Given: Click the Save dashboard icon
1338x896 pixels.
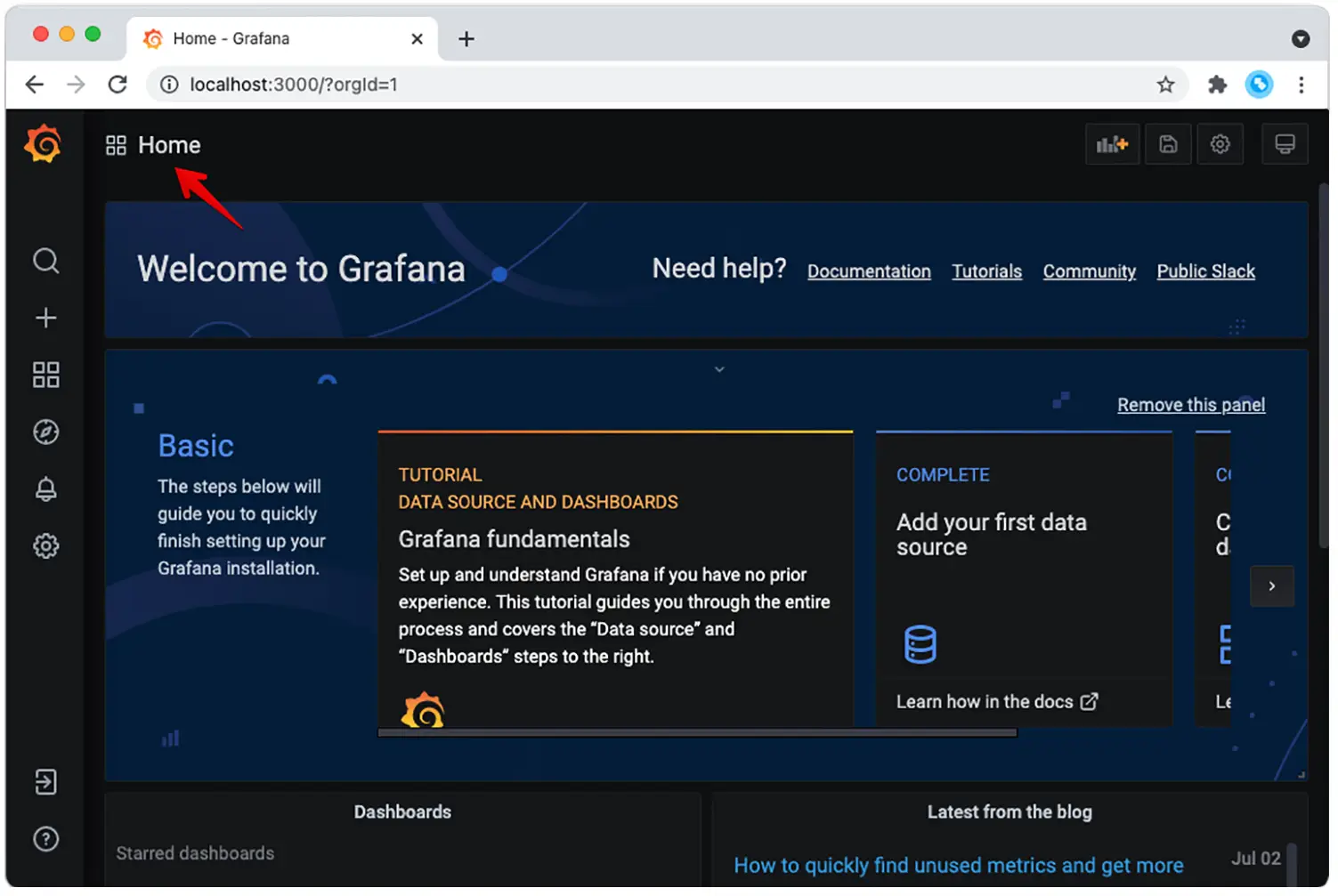Looking at the screenshot, I should (1168, 144).
